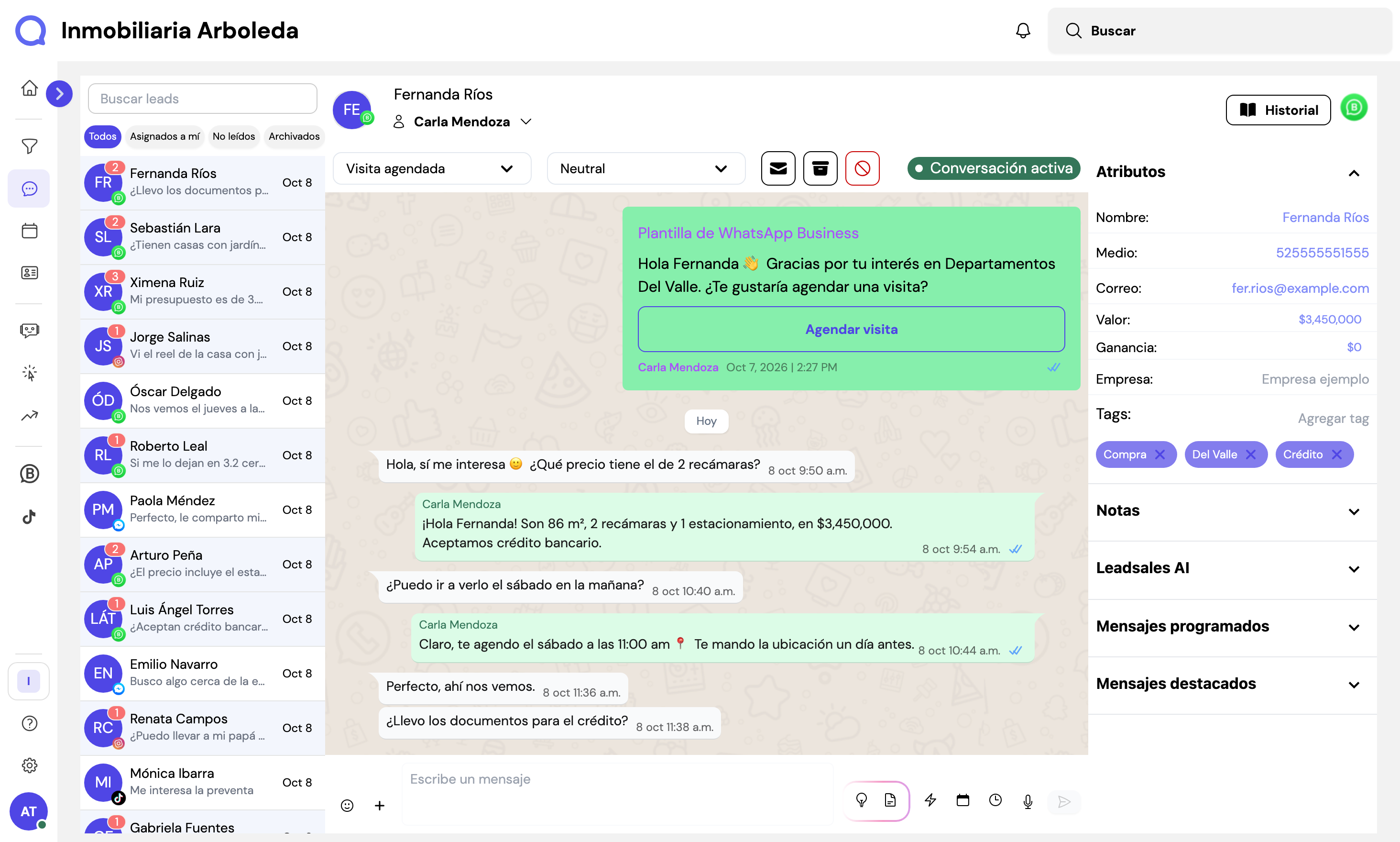Open Mónica Ibarra conversation

tap(202, 782)
